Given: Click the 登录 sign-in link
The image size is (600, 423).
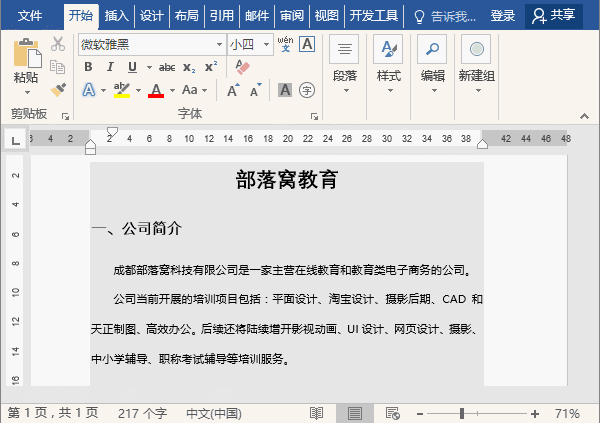Looking at the screenshot, I should point(503,16).
